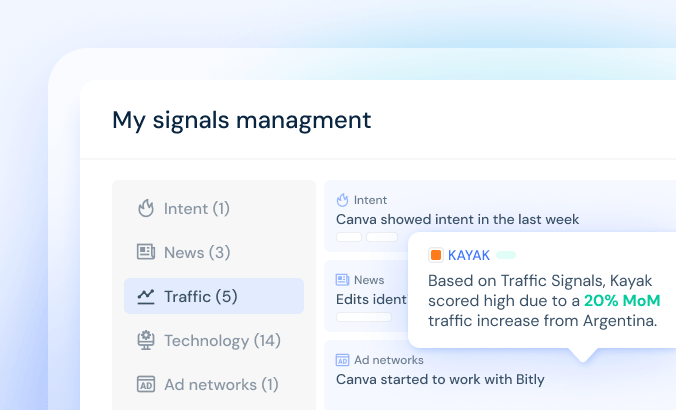Click the monitor gear icon beside Technology

(146, 340)
